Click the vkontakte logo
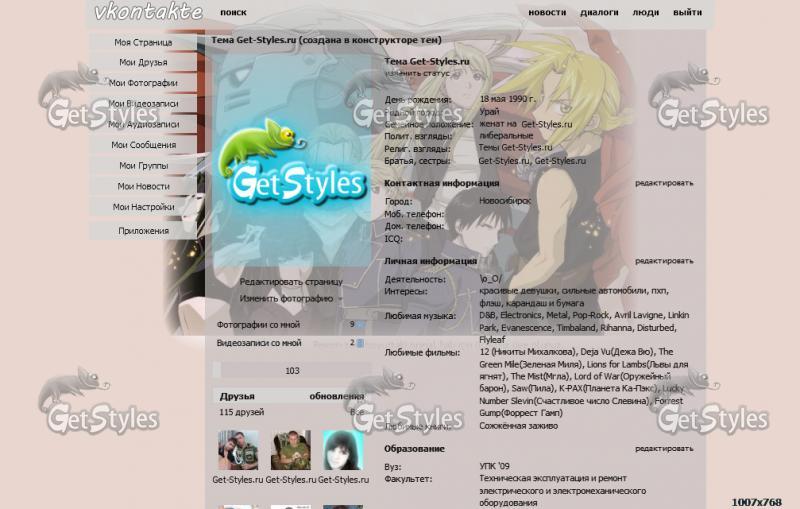This screenshot has height=509, width=800. point(147,13)
